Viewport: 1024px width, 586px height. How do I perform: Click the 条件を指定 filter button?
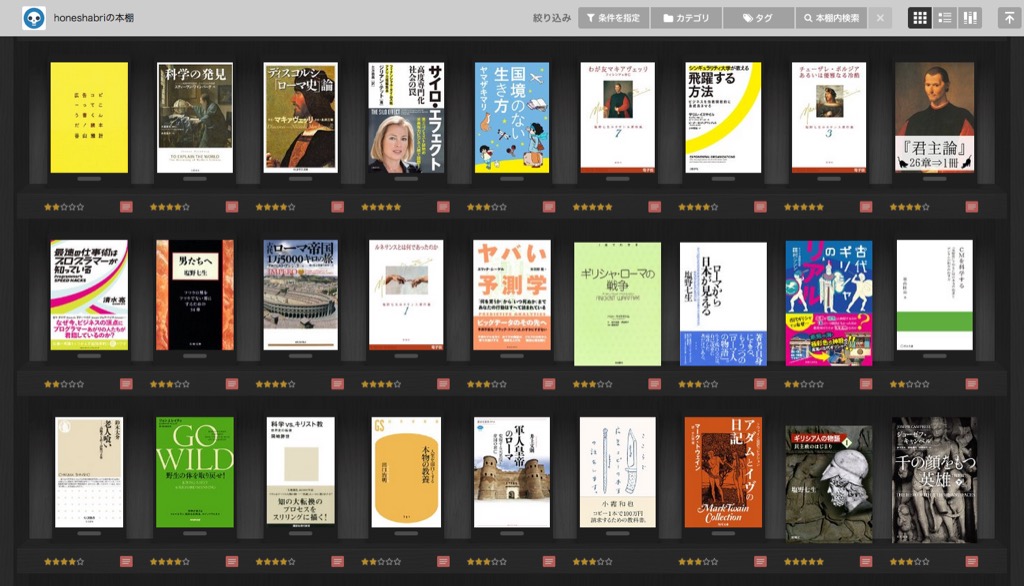coord(613,18)
